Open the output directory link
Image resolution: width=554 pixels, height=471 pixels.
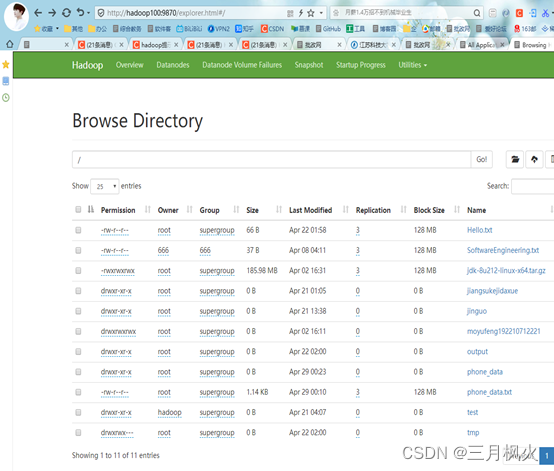tap(477, 352)
